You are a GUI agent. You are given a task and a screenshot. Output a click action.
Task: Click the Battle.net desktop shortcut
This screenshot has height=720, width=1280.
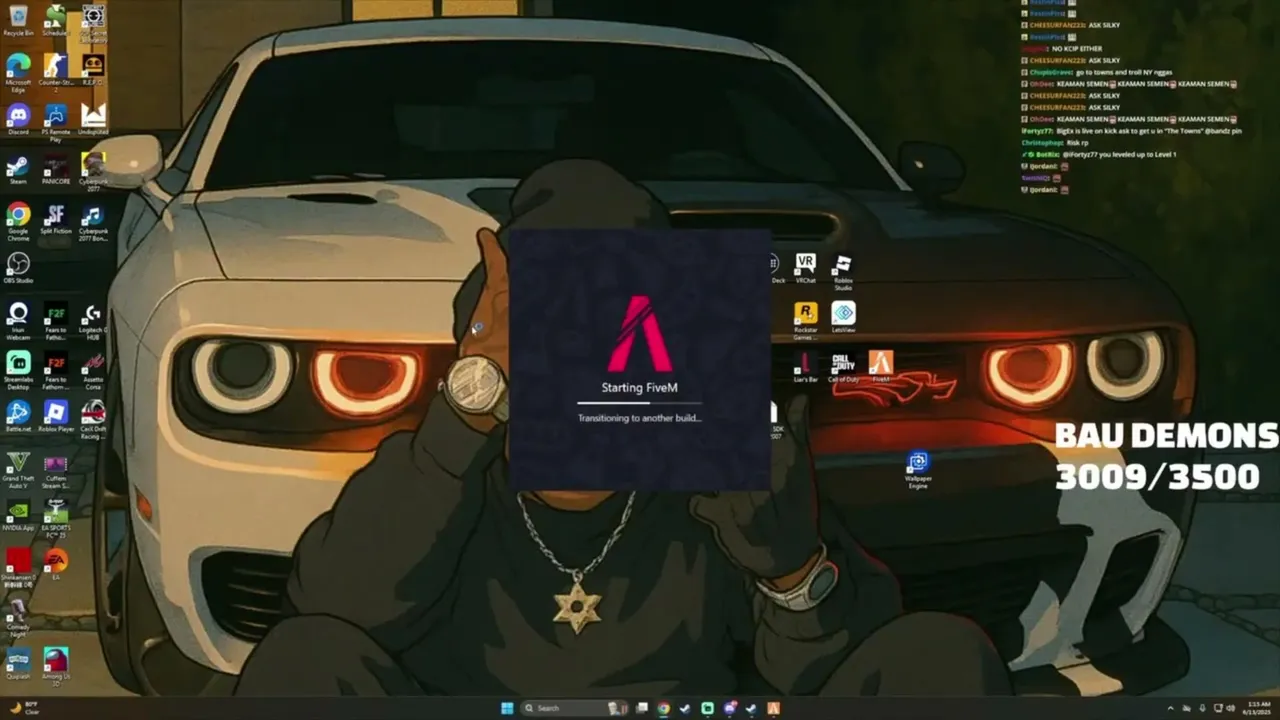(x=18, y=415)
